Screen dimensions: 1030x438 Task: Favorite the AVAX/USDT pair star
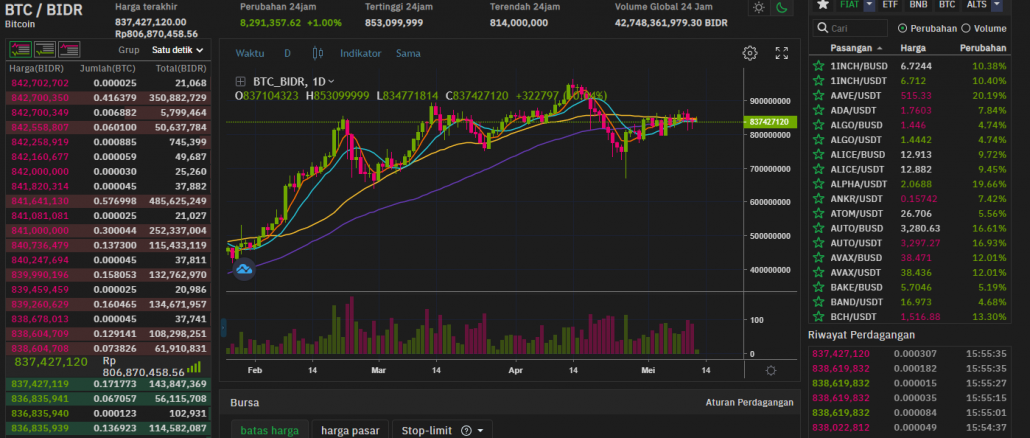pos(818,273)
